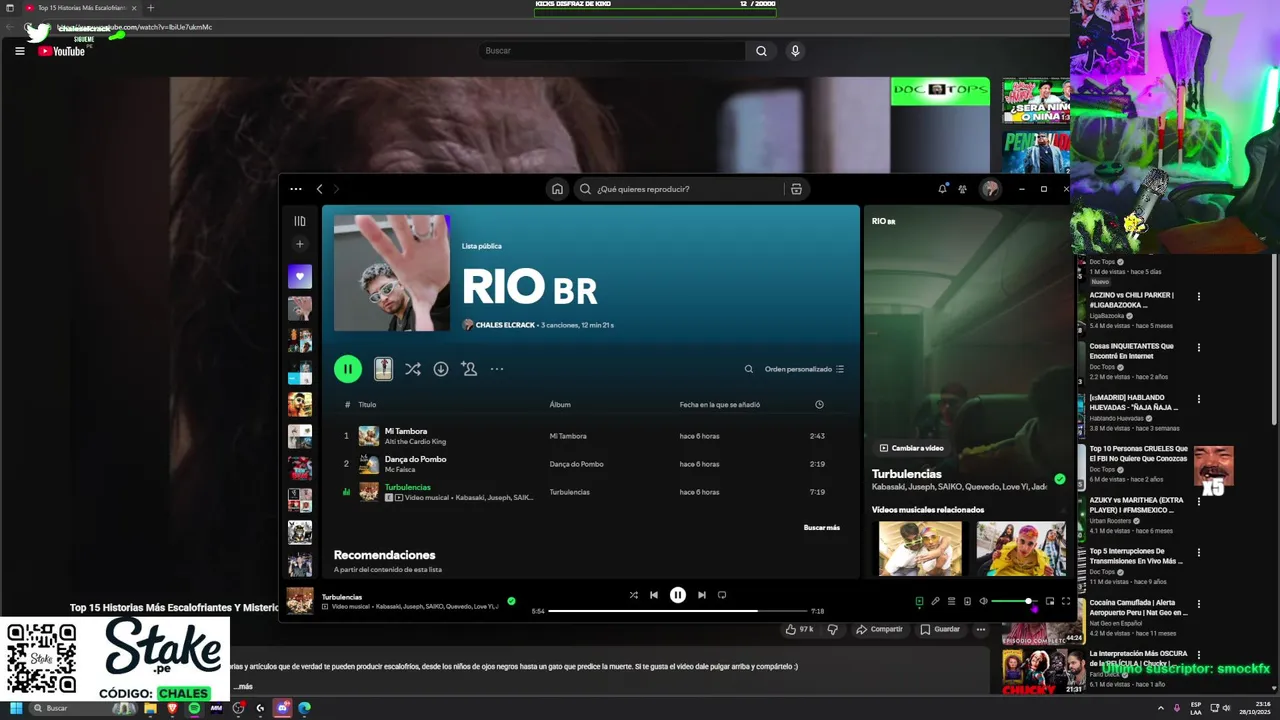Select the 'Dança do Pombo' track title
Image resolution: width=1280 pixels, height=720 pixels.
(x=416, y=459)
